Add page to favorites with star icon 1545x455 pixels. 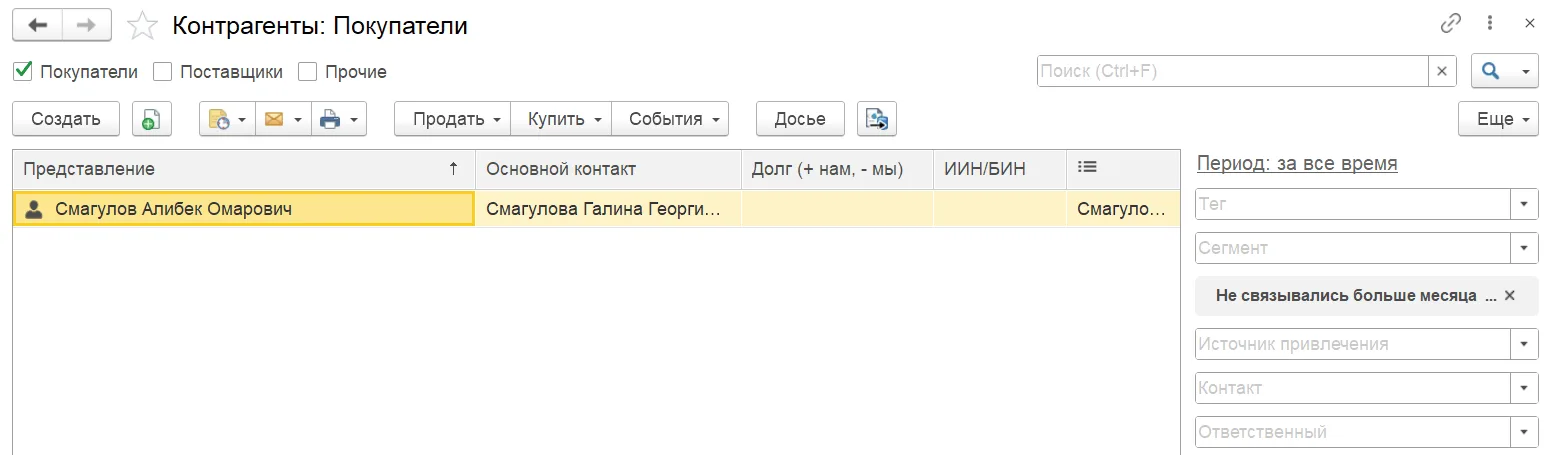143,26
